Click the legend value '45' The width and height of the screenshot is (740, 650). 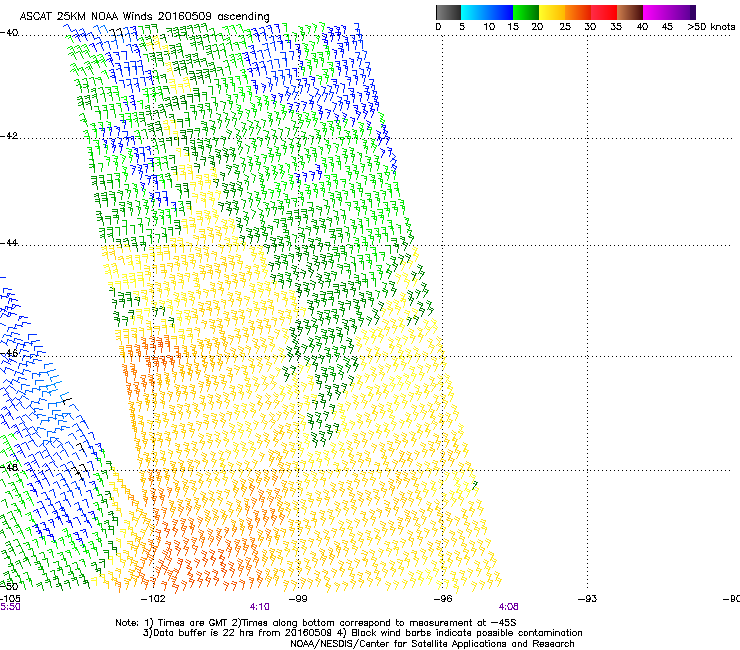coord(667,27)
